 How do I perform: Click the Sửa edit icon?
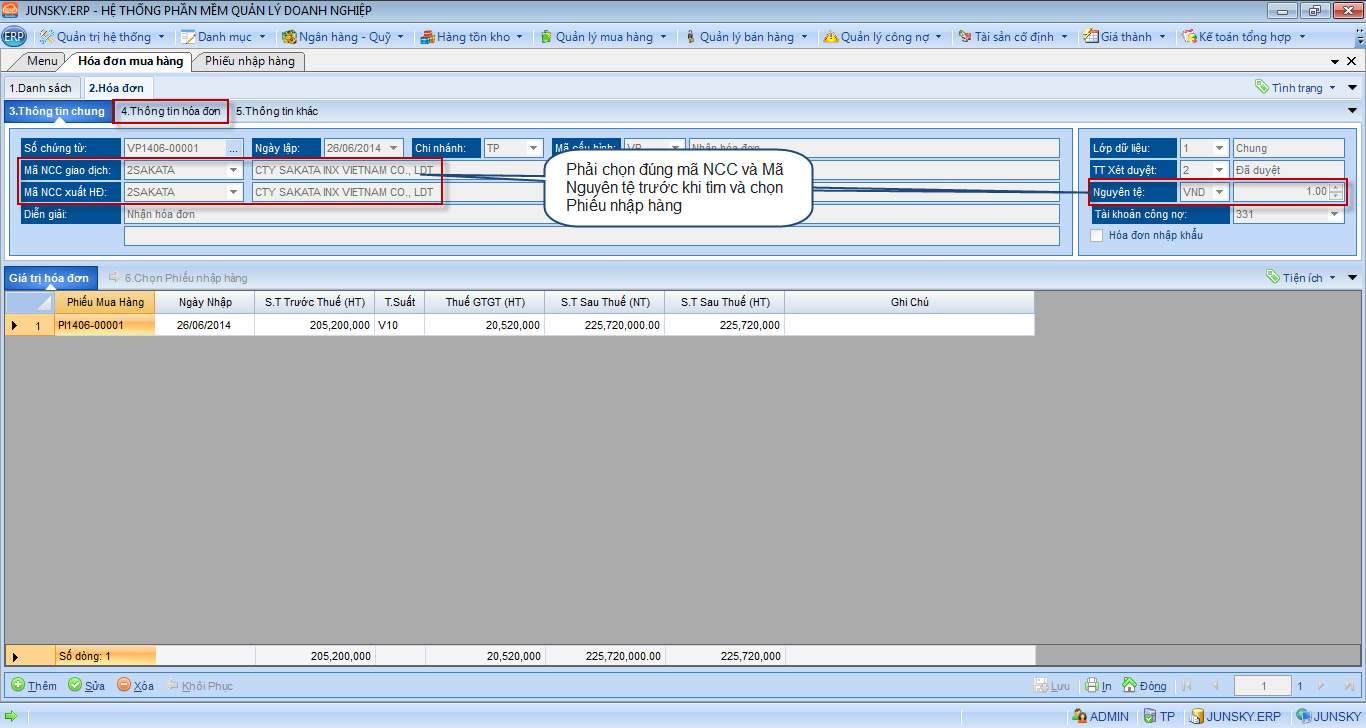pos(75,685)
